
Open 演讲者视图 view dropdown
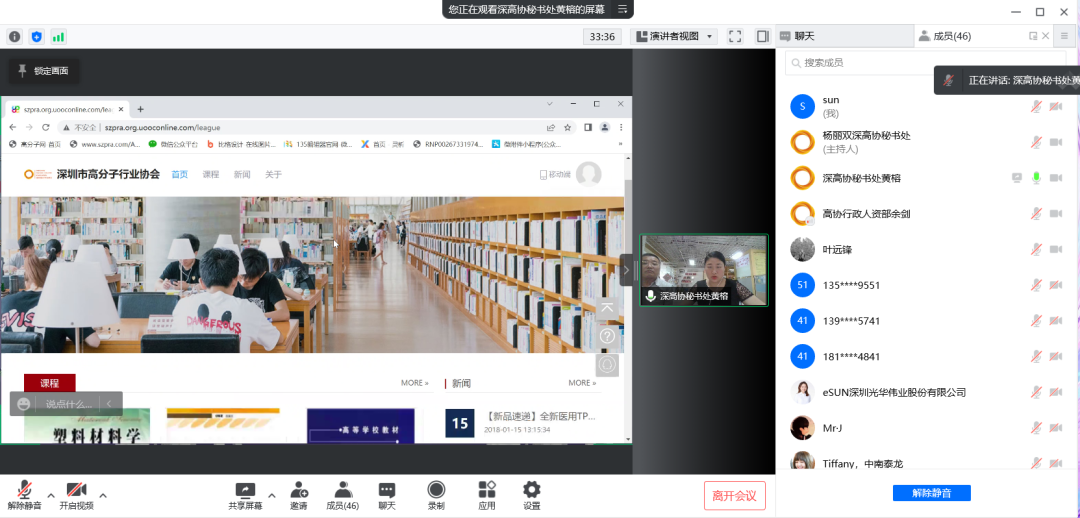pos(674,37)
